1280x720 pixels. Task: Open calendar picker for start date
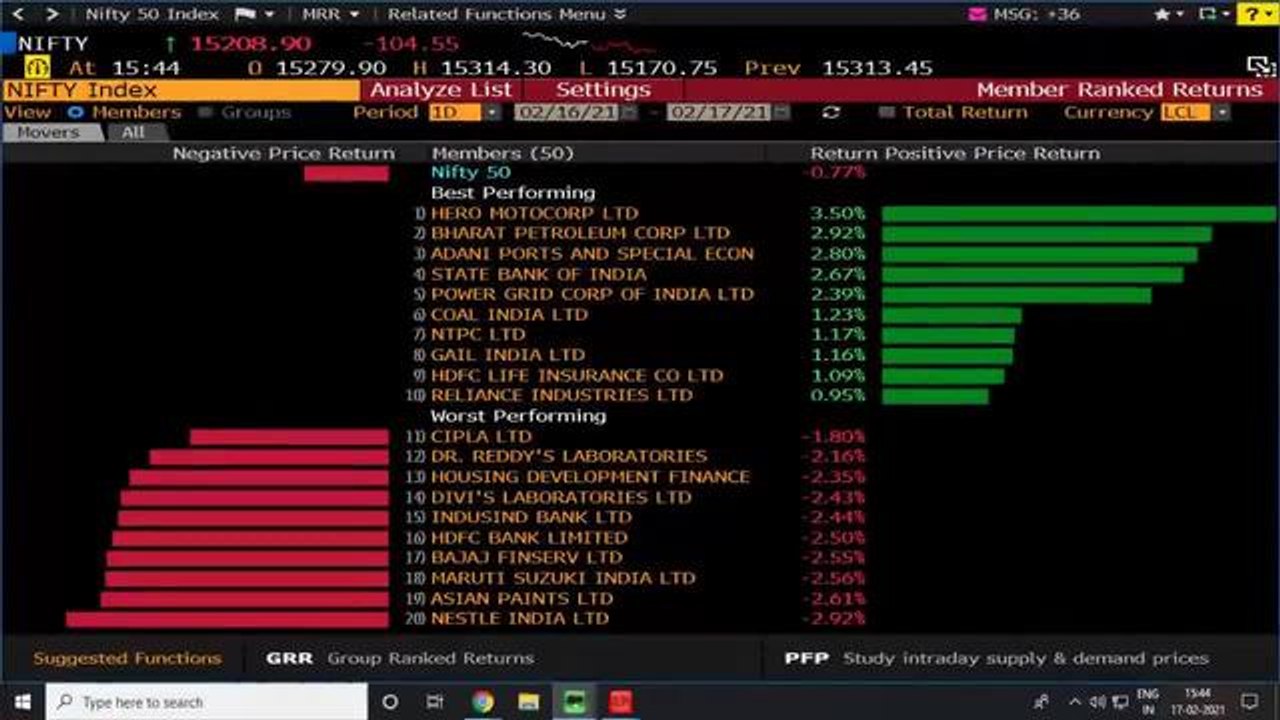click(628, 112)
